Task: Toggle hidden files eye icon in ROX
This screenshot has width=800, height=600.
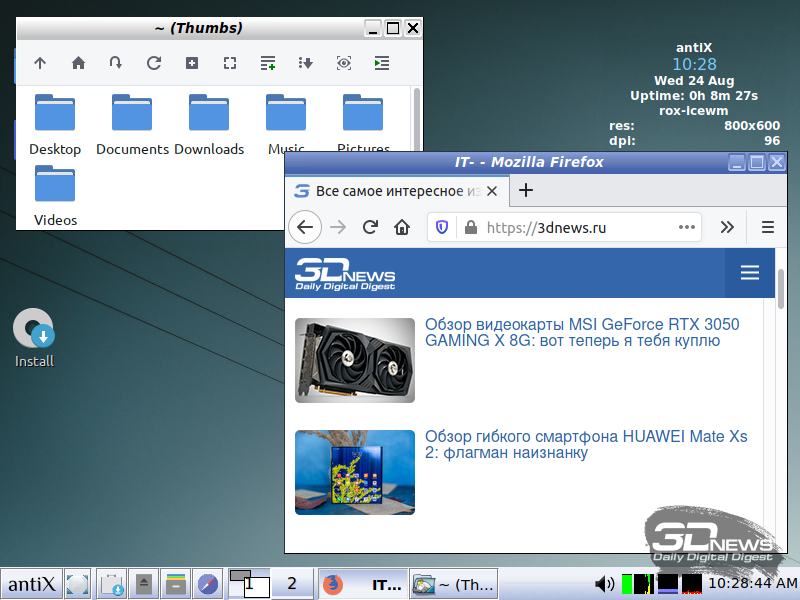Action: coord(344,63)
